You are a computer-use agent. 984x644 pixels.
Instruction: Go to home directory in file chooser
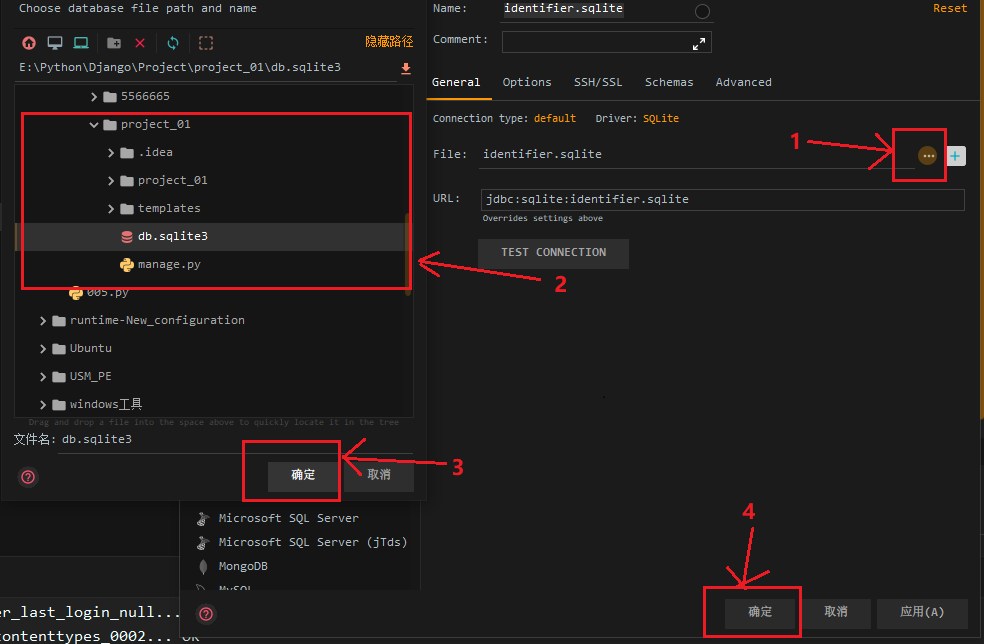point(29,43)
